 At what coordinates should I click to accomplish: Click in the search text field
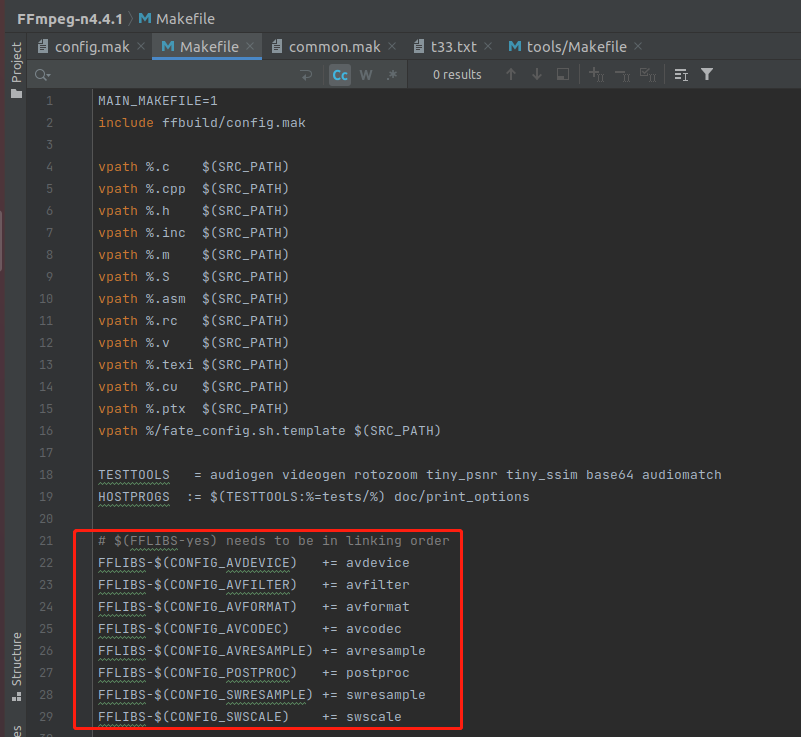pos(170,75)
